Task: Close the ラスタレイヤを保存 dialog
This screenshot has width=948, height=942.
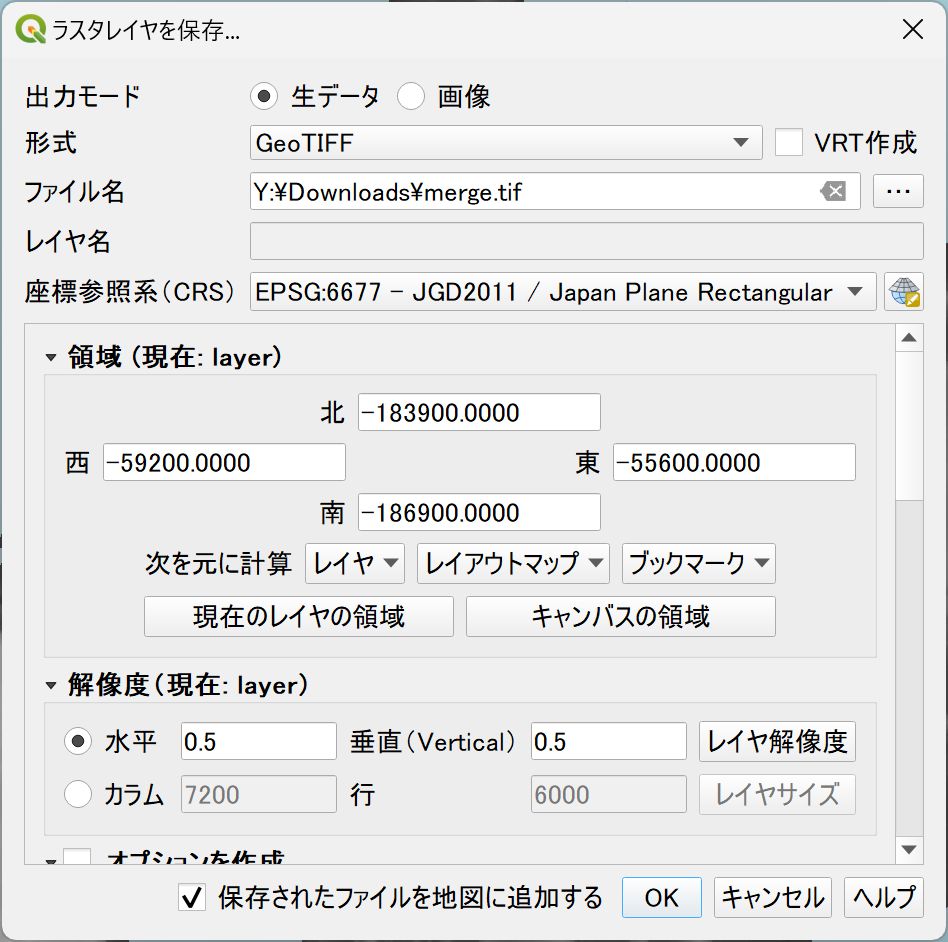Action: [x=912, y=29]
